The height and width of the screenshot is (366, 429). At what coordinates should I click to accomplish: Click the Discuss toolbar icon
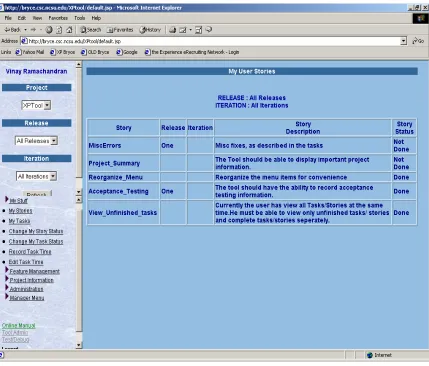(209, 30)
